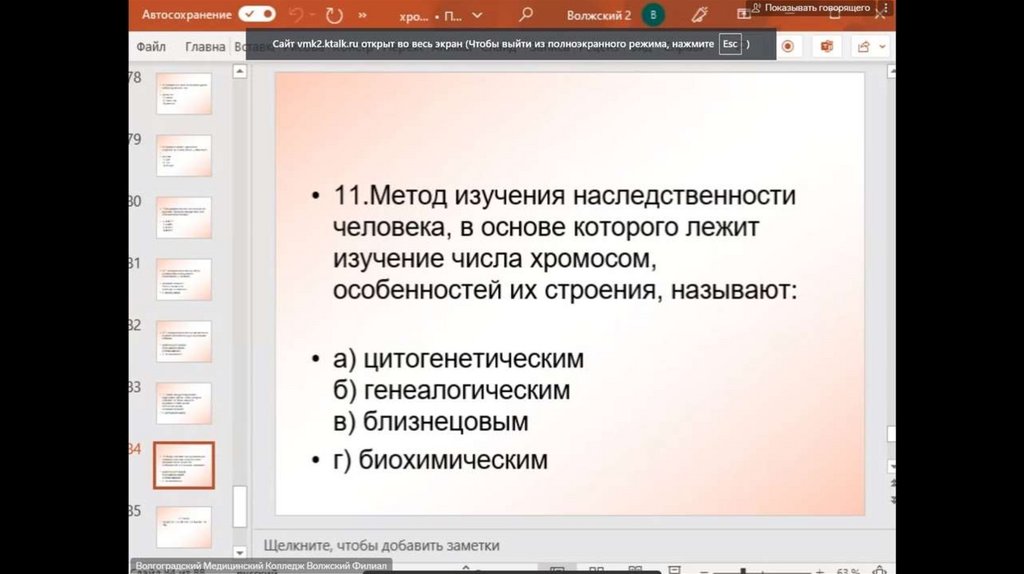Toggle the Автосохранение switch
Viewport: 1024px width, 574px height.
(x=257, y=15)
